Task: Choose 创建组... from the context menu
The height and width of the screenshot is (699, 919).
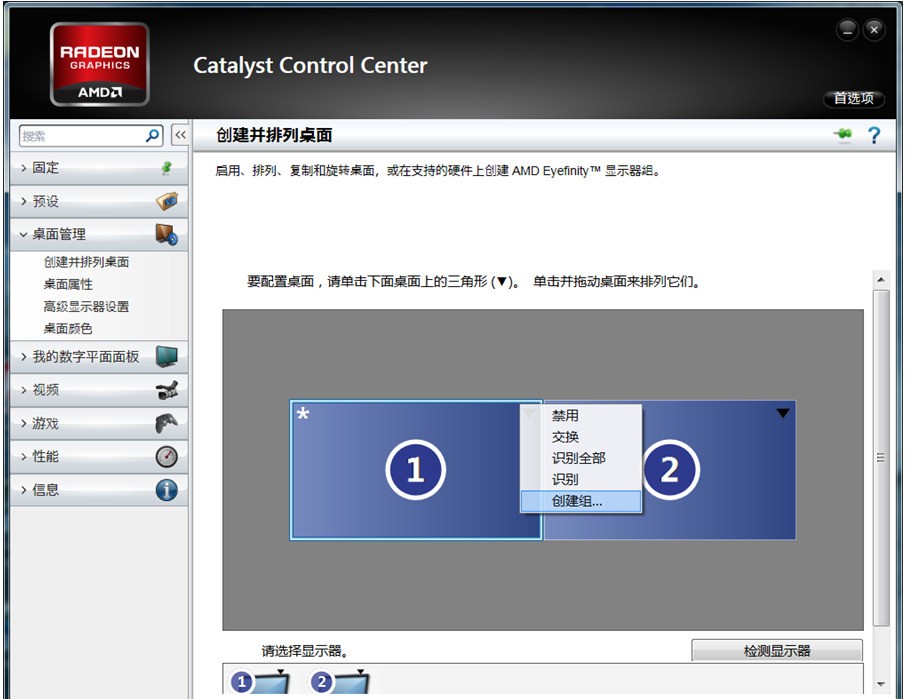Action: (581, 502)
